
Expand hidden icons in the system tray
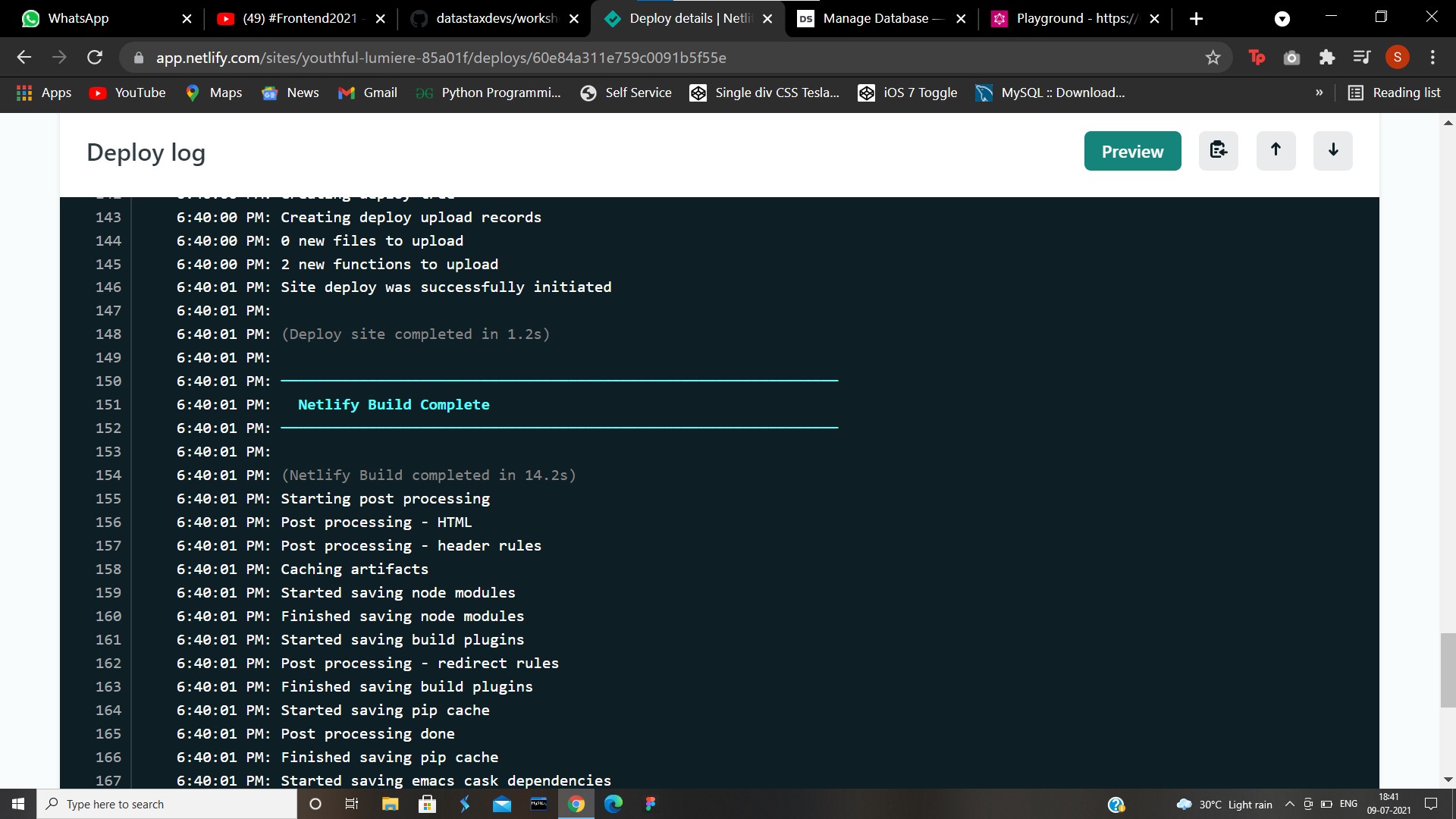point(1288,804)
